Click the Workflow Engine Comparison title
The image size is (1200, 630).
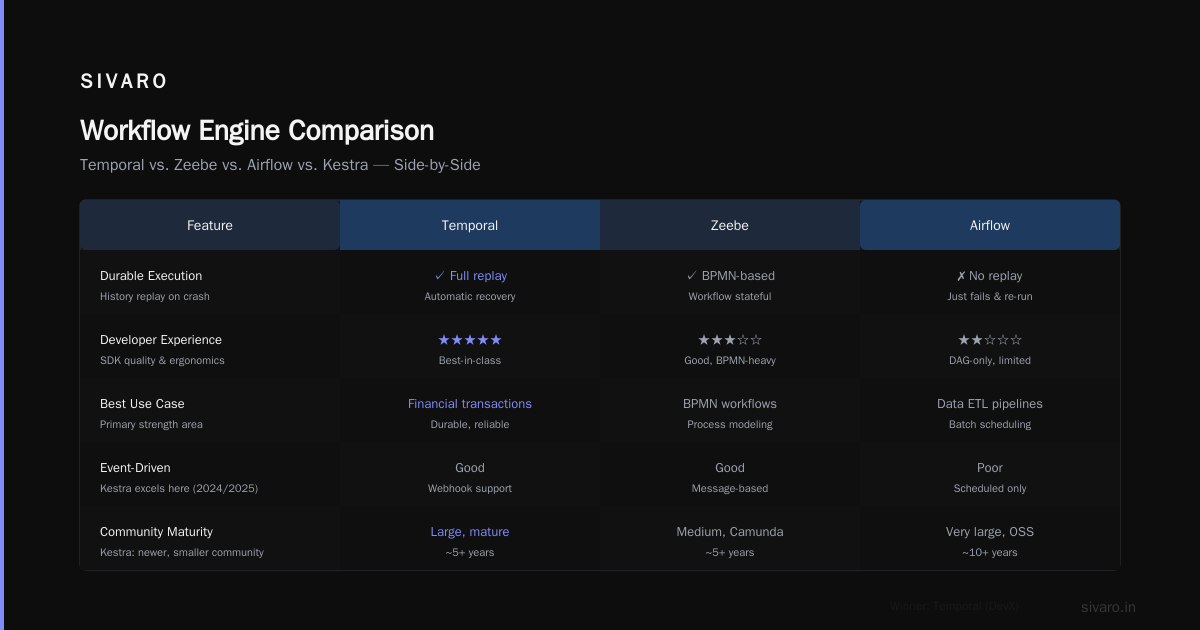257,131
